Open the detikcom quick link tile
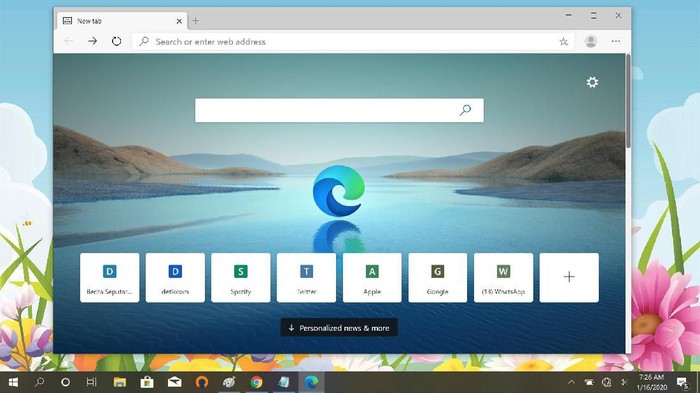The image size is (700, 393). (175, 278)
